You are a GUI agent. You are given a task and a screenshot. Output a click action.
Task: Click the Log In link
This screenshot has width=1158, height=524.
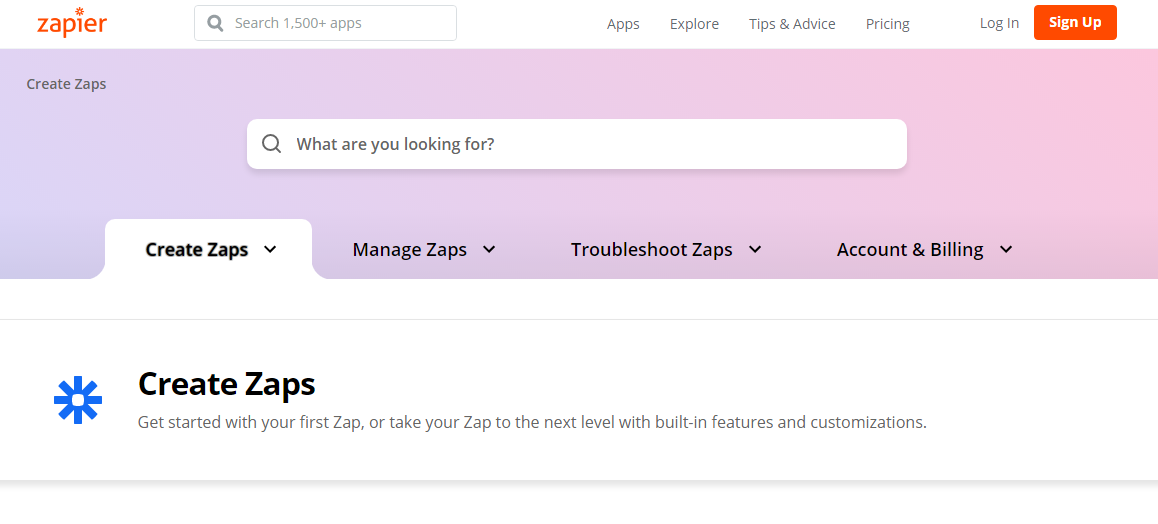[x=999, y=23]
